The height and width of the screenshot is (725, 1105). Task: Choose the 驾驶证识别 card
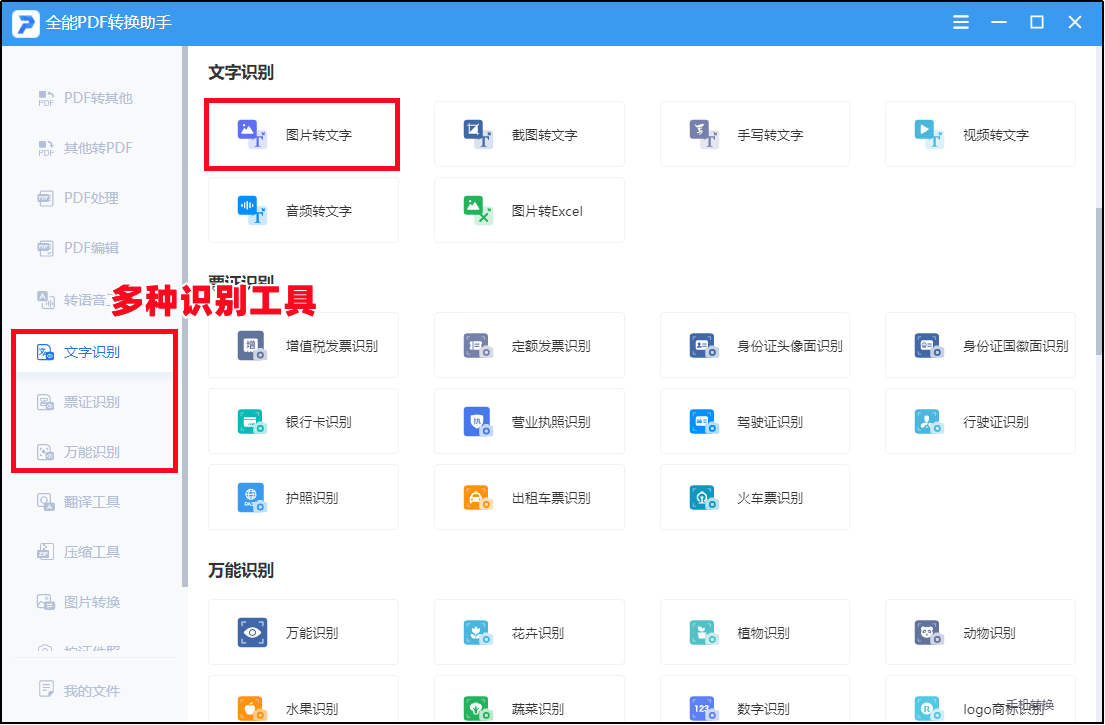[x=755, y=422]
